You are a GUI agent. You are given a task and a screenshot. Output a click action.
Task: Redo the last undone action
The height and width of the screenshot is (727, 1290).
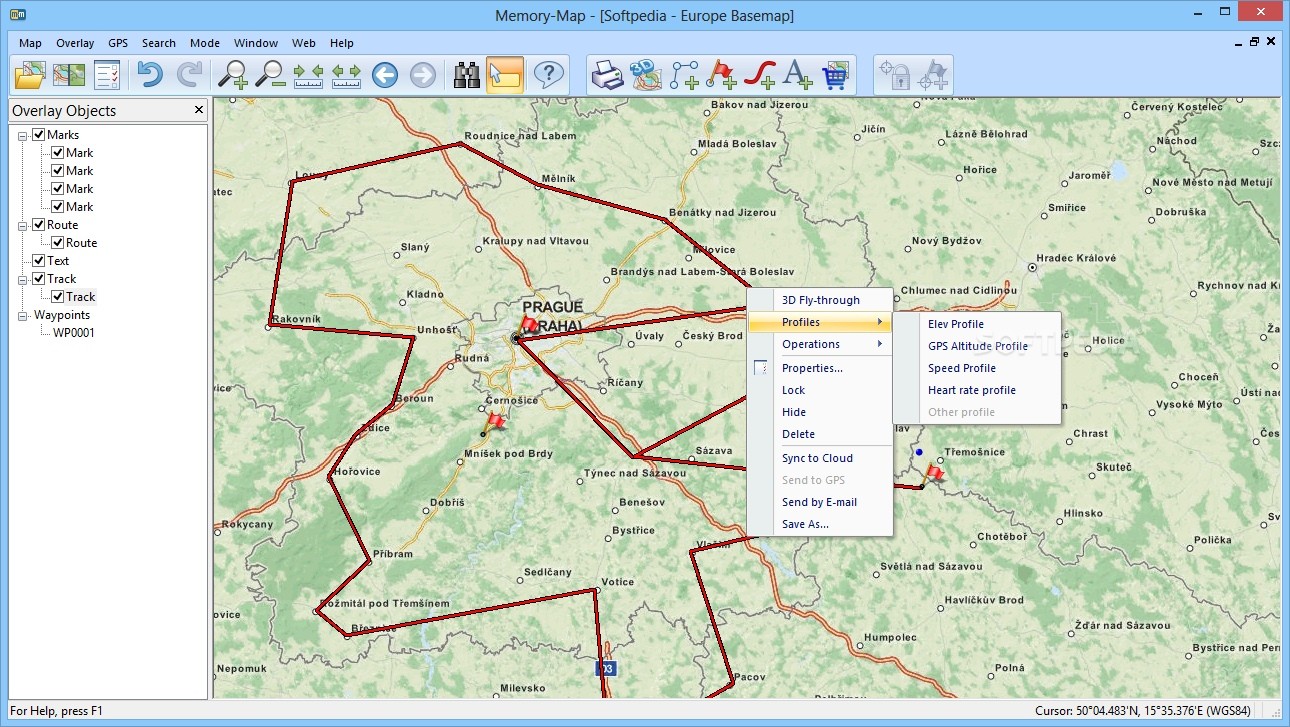(x=189, y=75)
